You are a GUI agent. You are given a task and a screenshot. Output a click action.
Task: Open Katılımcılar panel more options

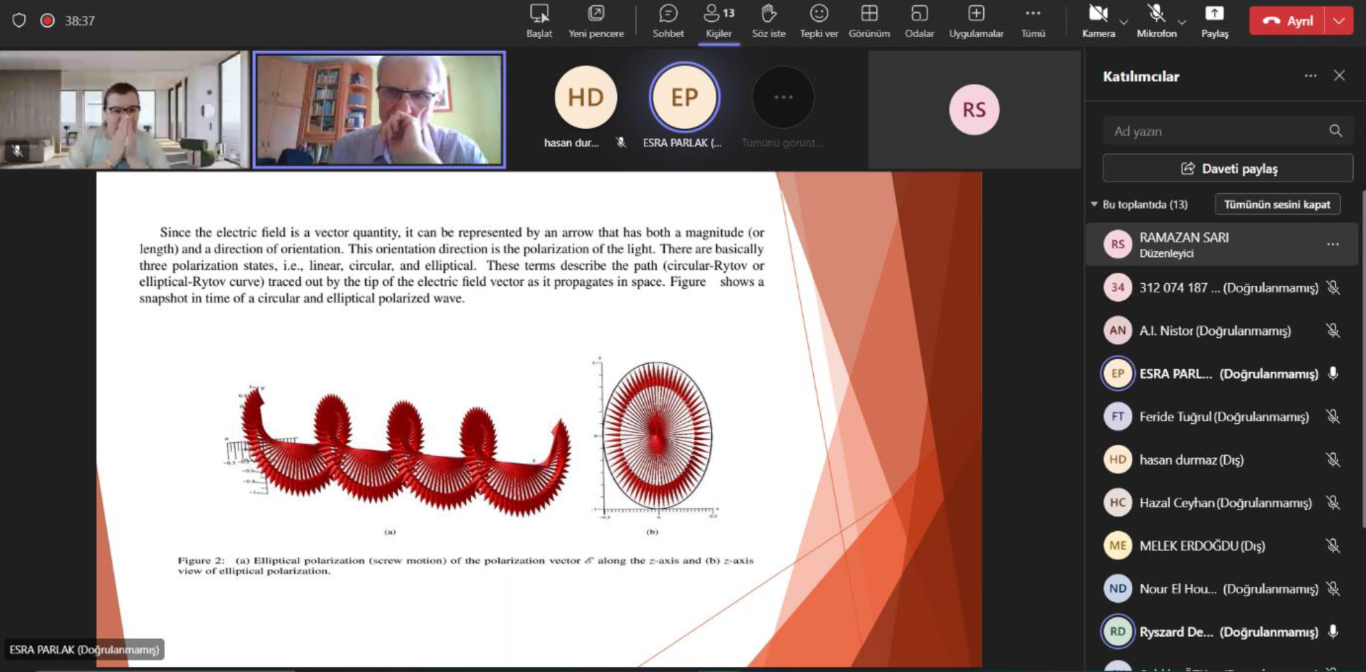(x=1310, y=76)
